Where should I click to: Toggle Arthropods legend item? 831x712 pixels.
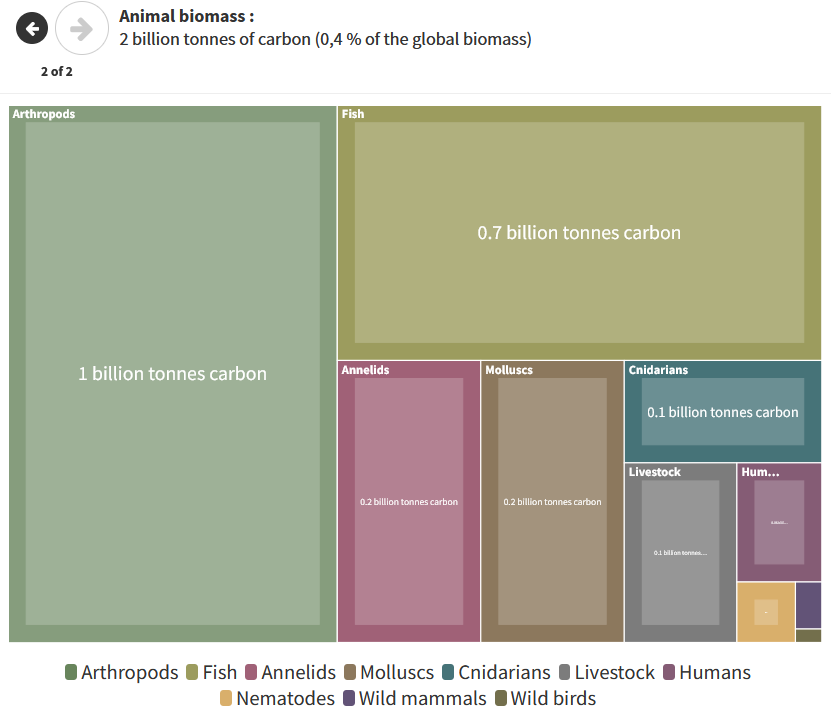pos(121,673)
